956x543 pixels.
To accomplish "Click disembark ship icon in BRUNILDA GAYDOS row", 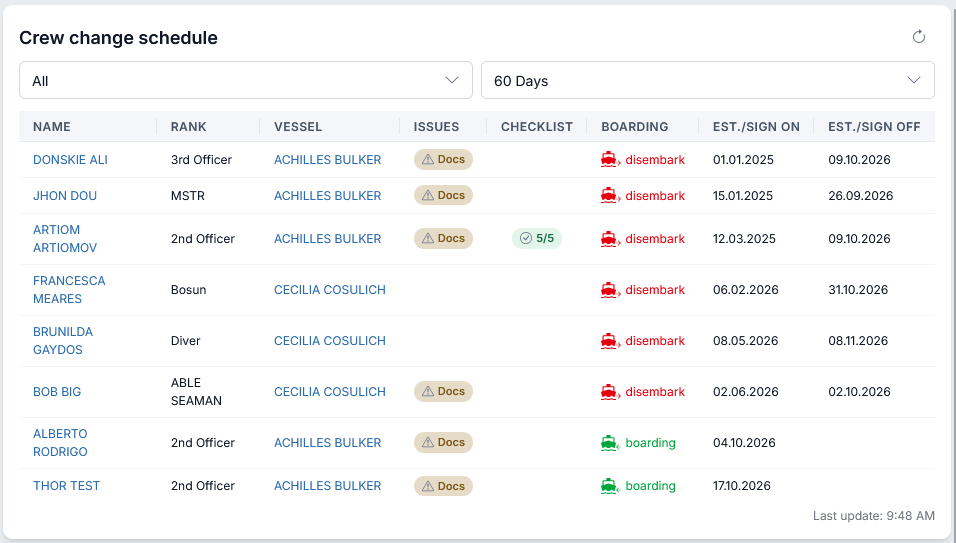I will point(610,341).
